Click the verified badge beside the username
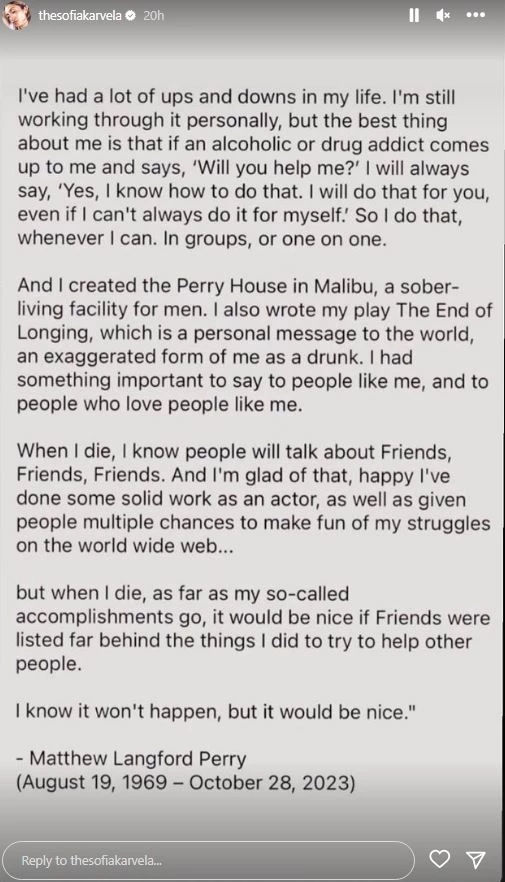Viewport: 505px width, 882px height. 130,16
